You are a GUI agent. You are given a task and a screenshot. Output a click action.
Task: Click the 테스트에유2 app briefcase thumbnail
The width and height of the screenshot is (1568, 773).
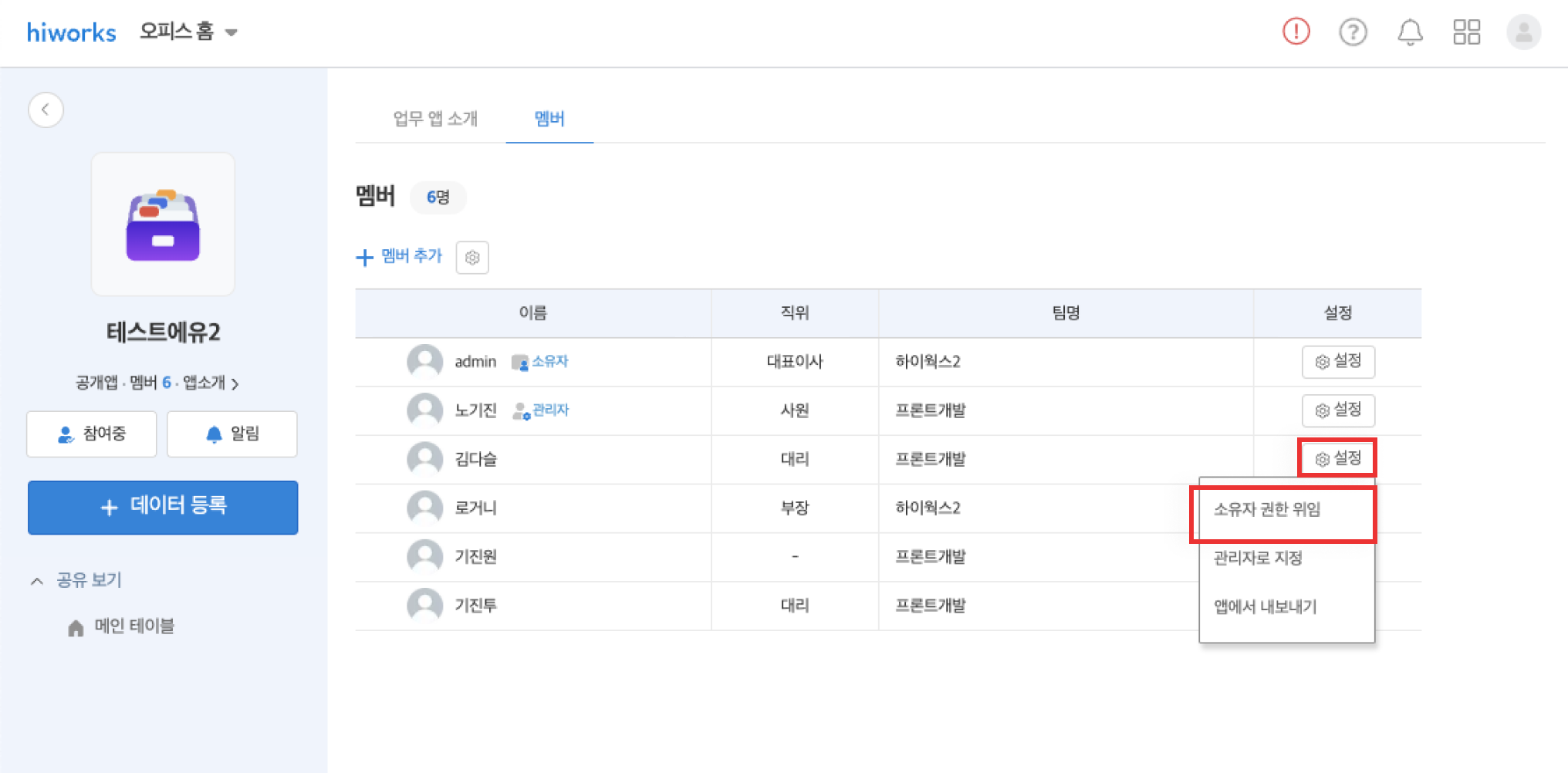[163, 224]
